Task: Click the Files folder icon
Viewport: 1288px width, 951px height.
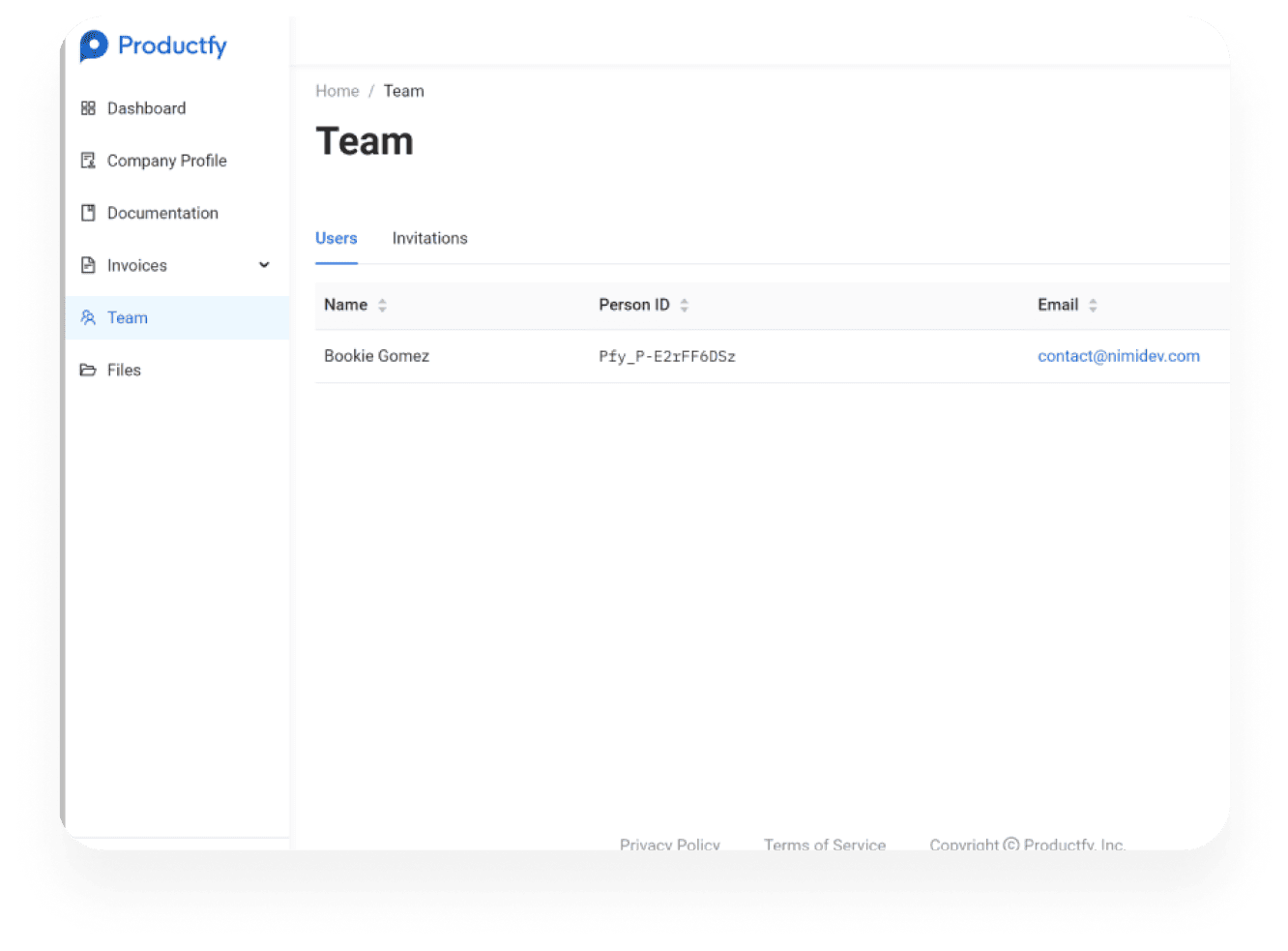Action: pyautogui.click(x=88, y=370)
